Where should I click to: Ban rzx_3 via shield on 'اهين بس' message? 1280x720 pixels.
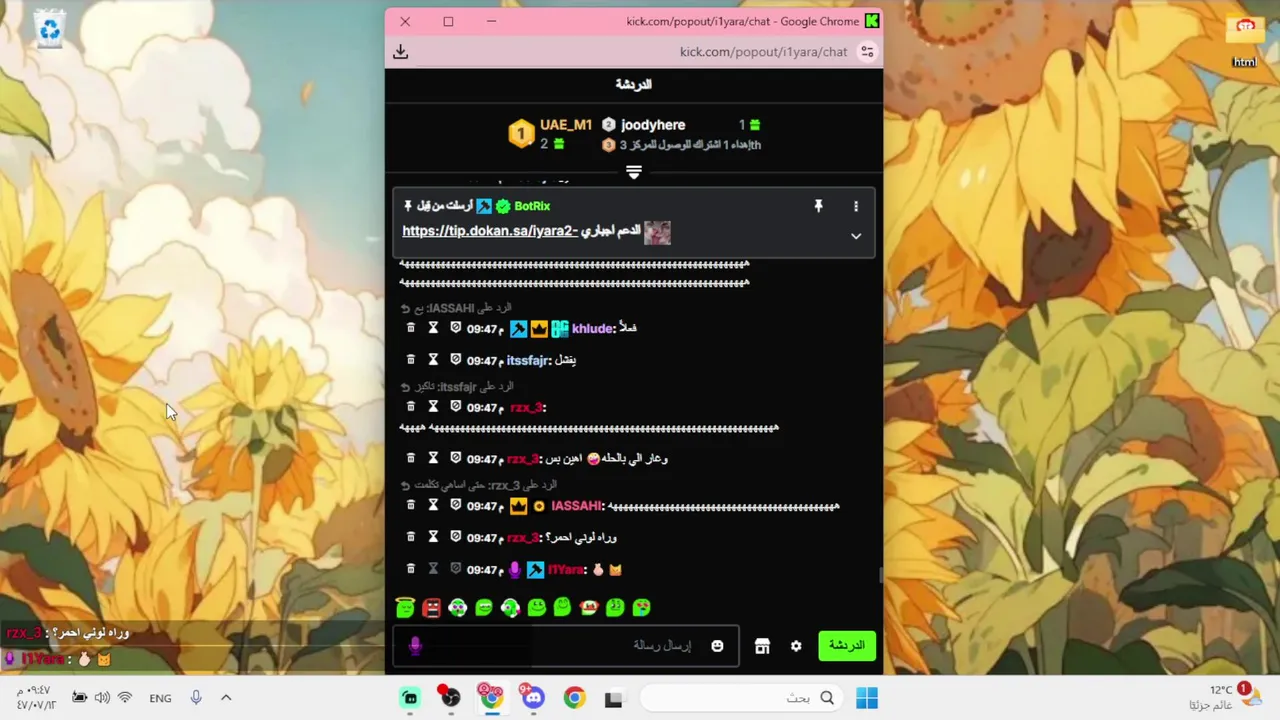click(455, 458)
